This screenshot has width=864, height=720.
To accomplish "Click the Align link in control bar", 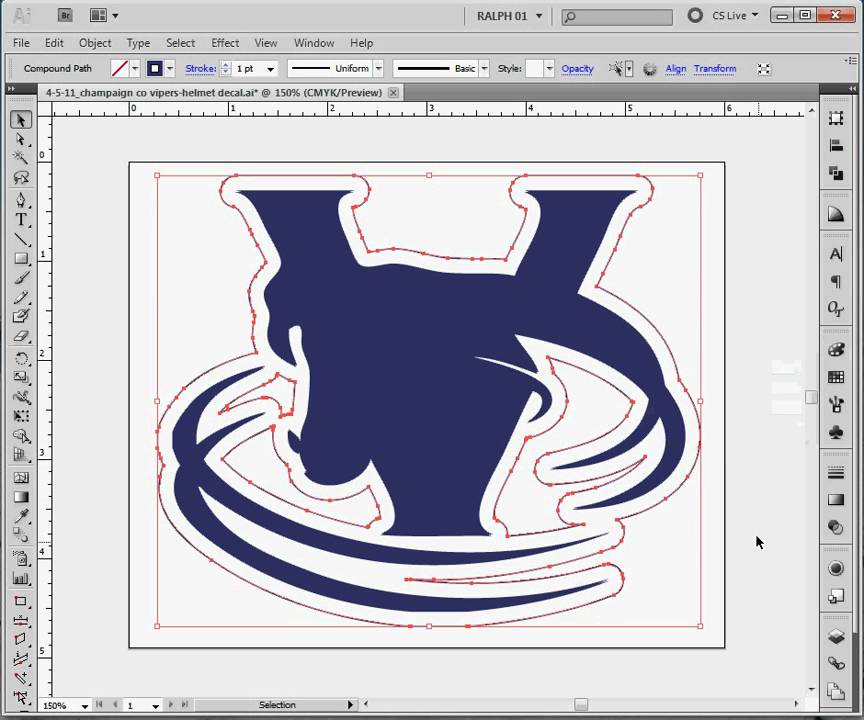I will pos(676,69).
